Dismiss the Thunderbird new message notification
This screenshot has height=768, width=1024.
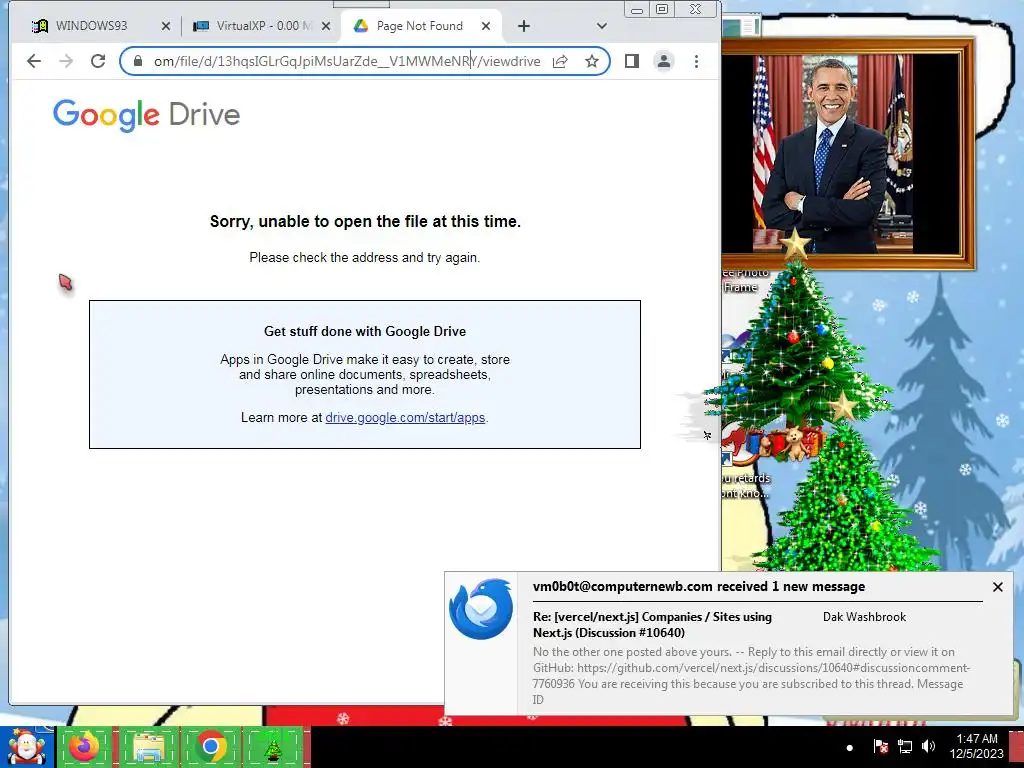point(997,587)
